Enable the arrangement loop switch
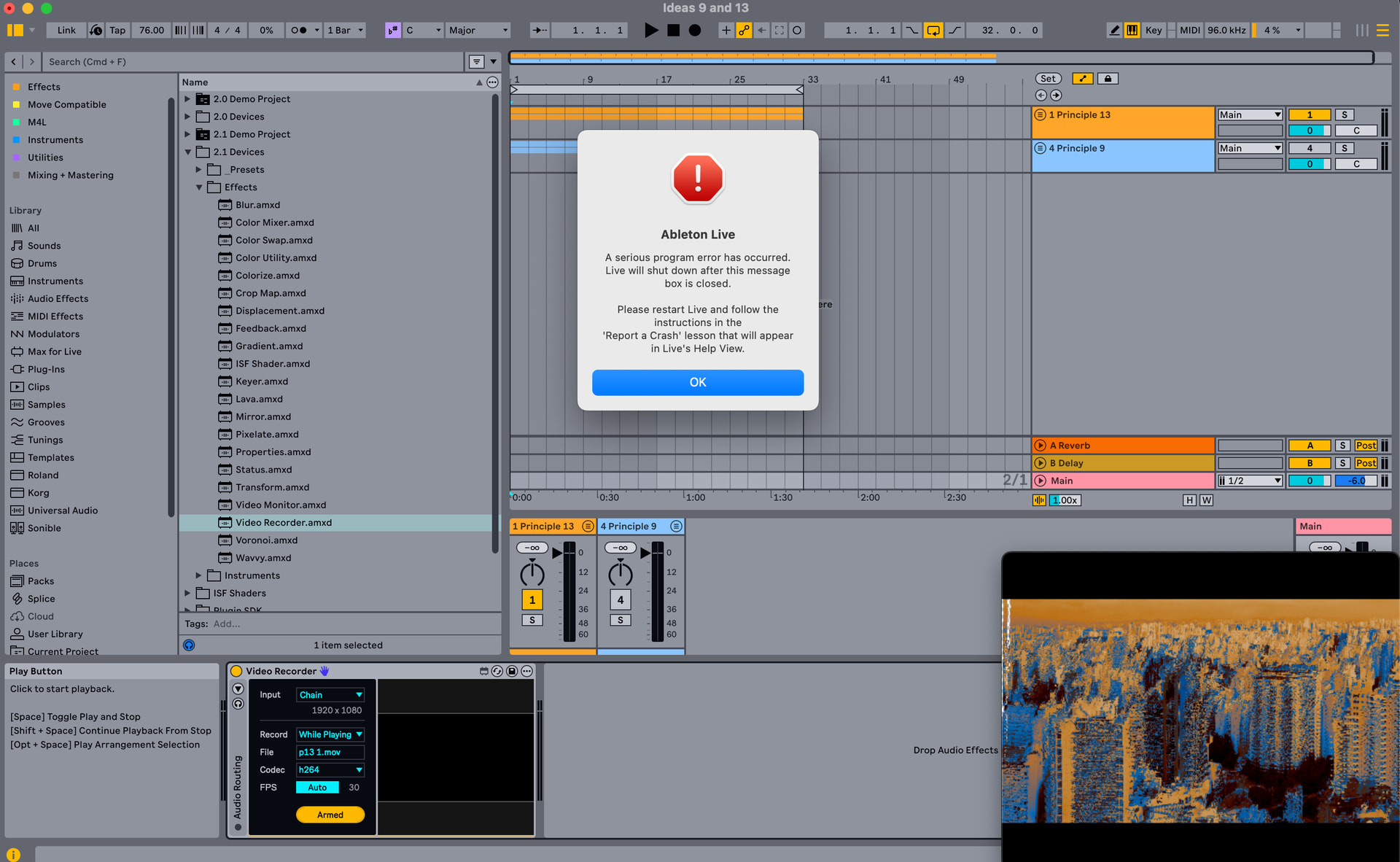Viewport: 1400px width, 862px height. [933, 30]
